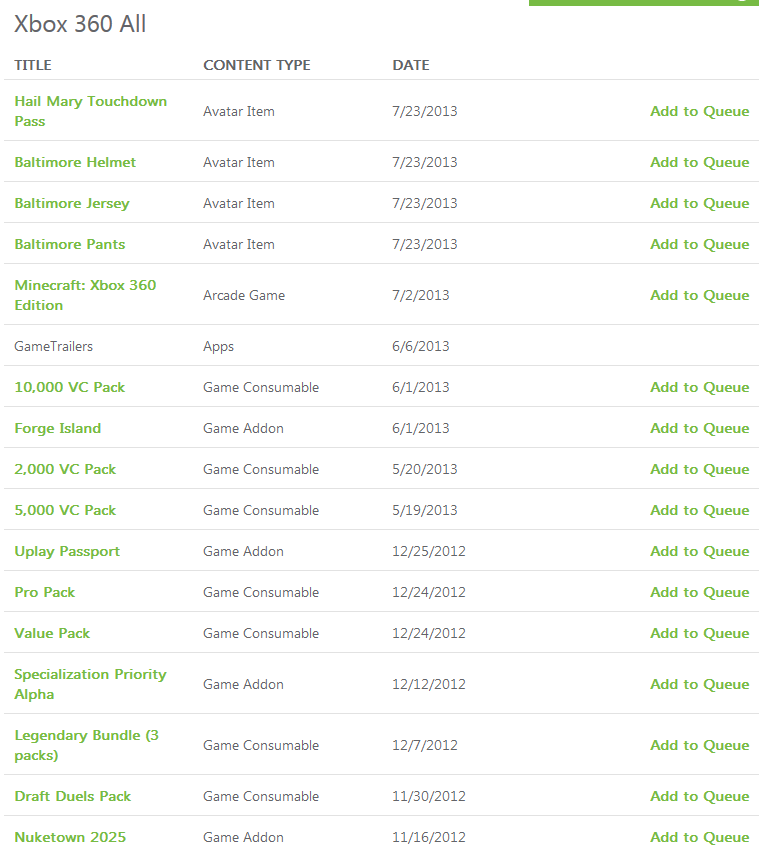Open Specialization Priority Alpha link
The width and height of the screenshot is (770, 852).
point(90,684)
